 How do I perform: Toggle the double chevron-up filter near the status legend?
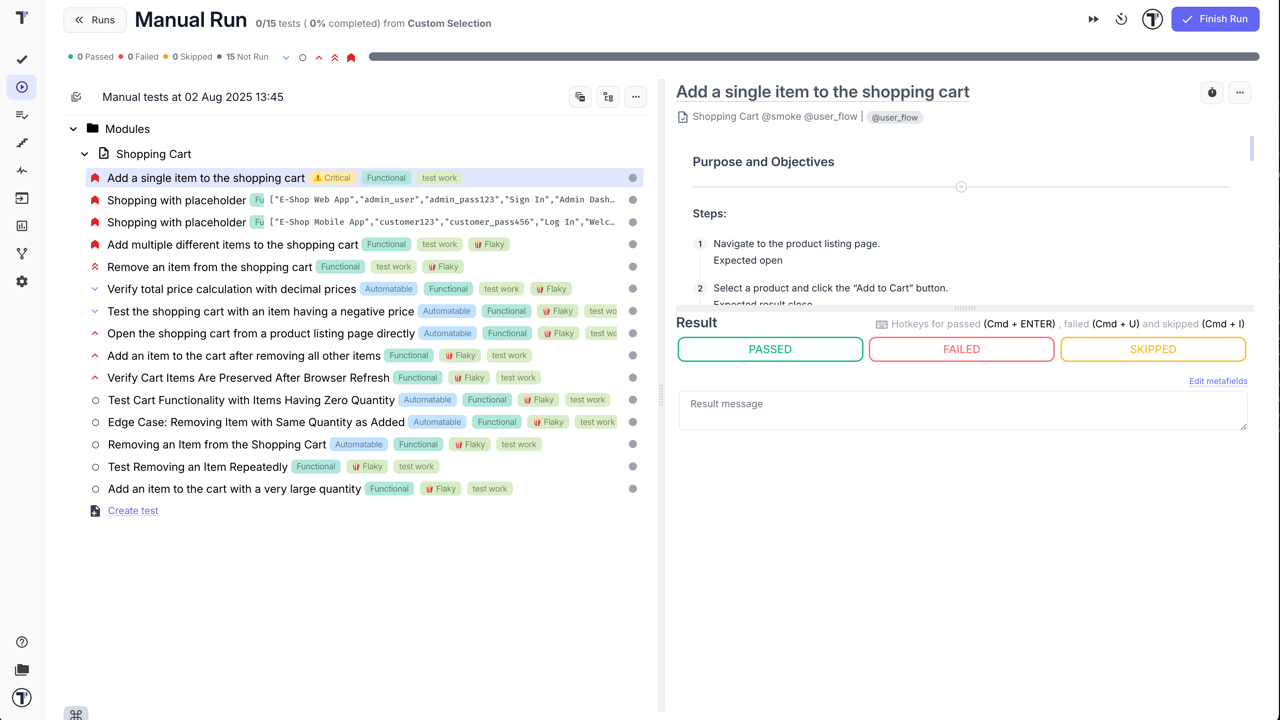click(x=333, y=57)
